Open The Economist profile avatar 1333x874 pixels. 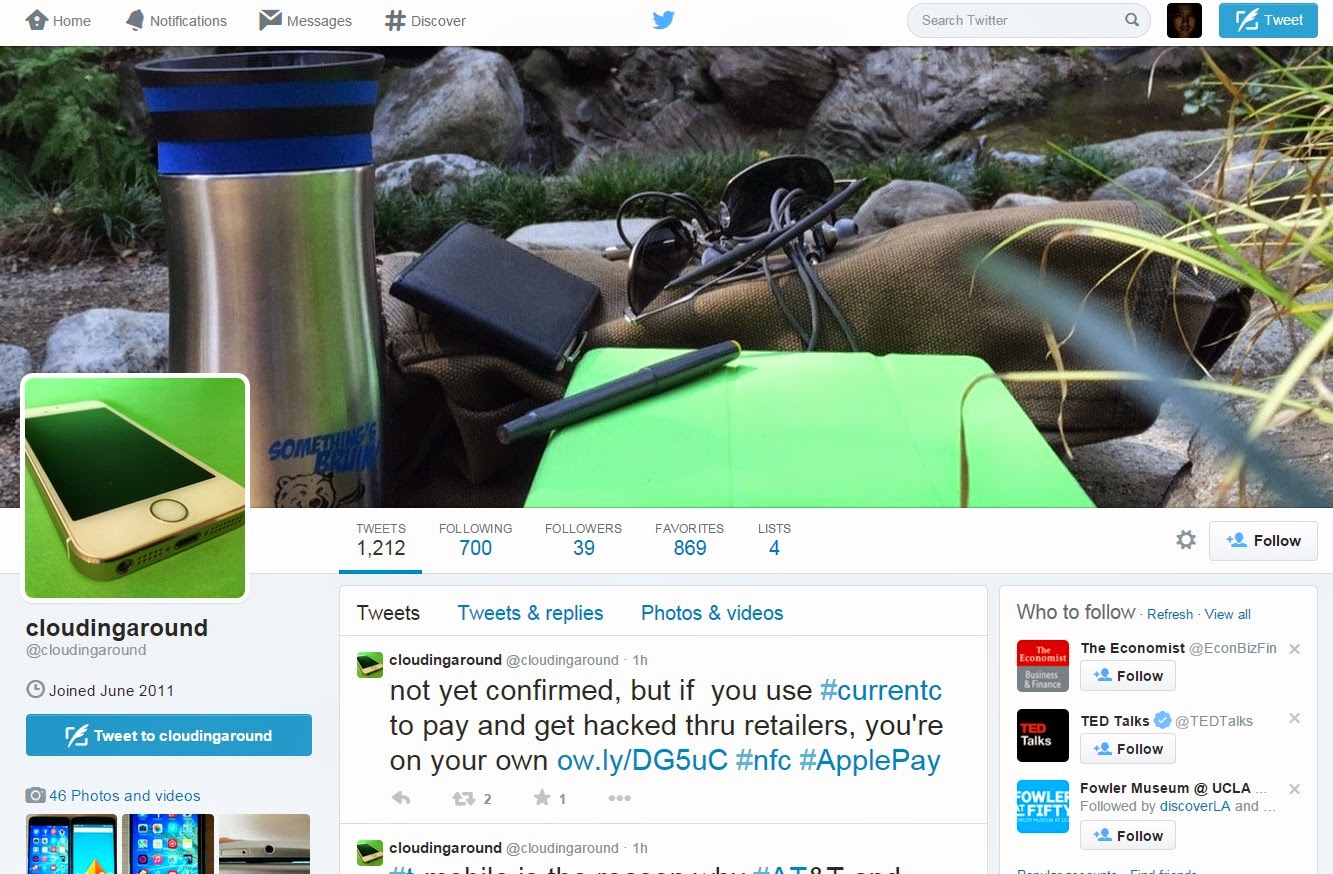click(x=1043, y=665)
